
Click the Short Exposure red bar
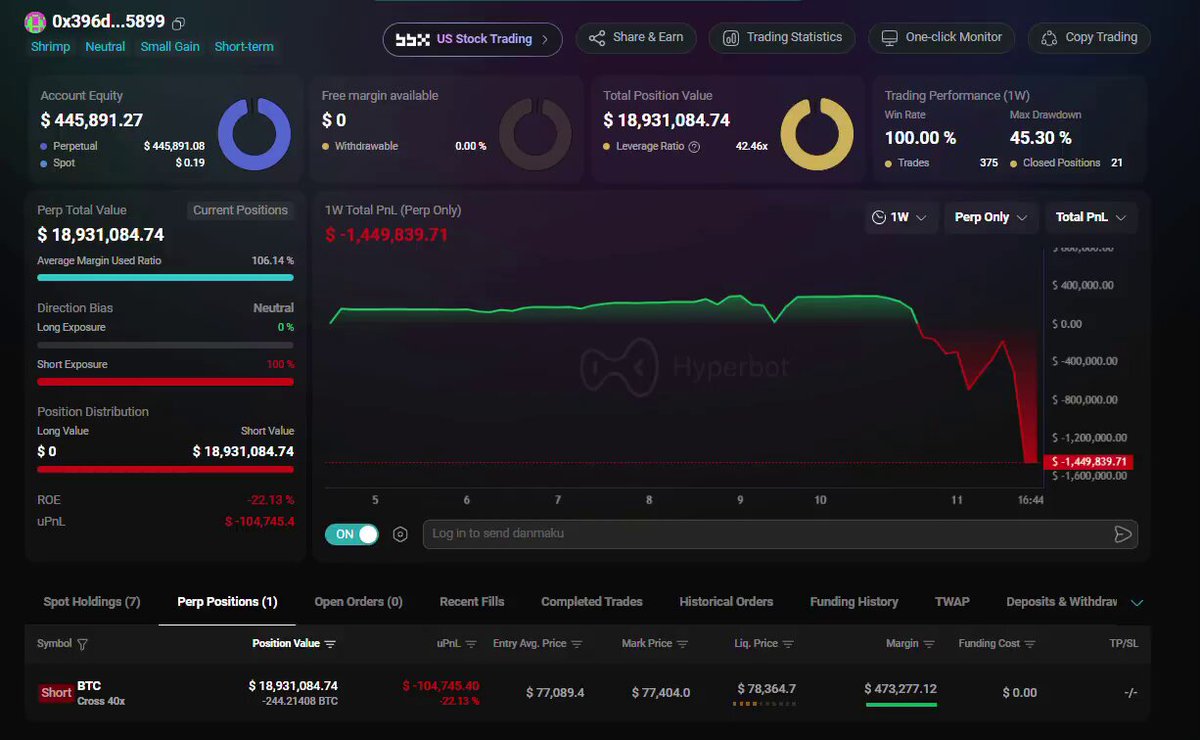click(165, 381)
